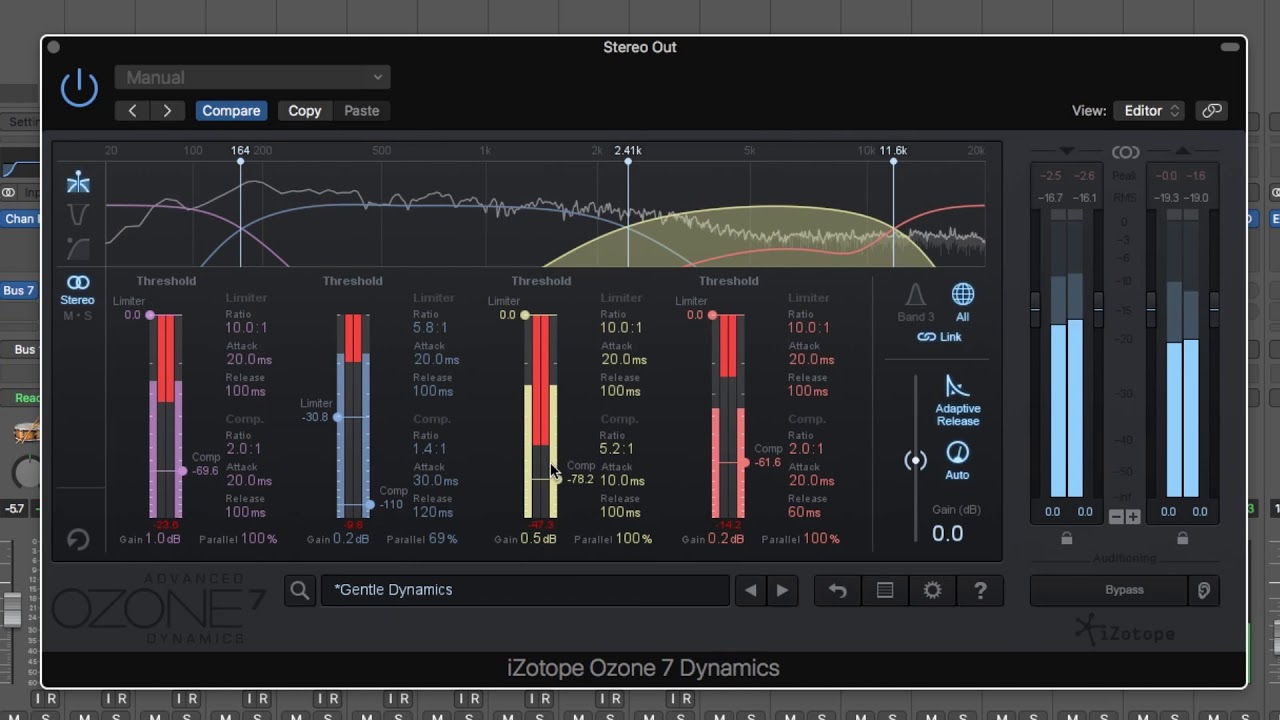Click band 1 limiter threshold handle at 0.0
The image size is (1280, 720).
[x=150, y=315]
